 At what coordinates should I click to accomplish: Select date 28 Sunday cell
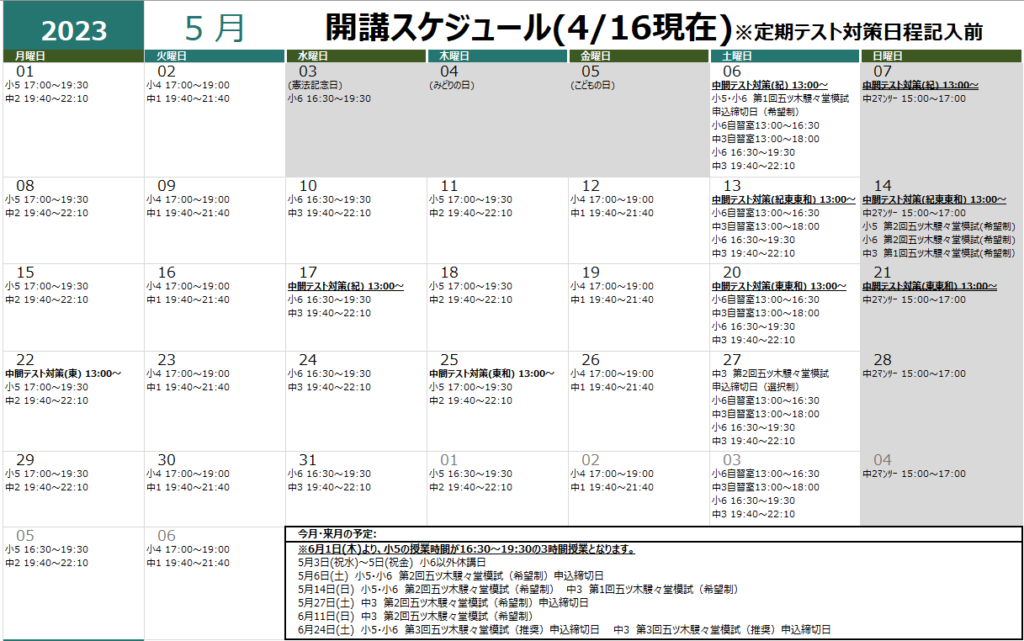click(x=882, y=360)
